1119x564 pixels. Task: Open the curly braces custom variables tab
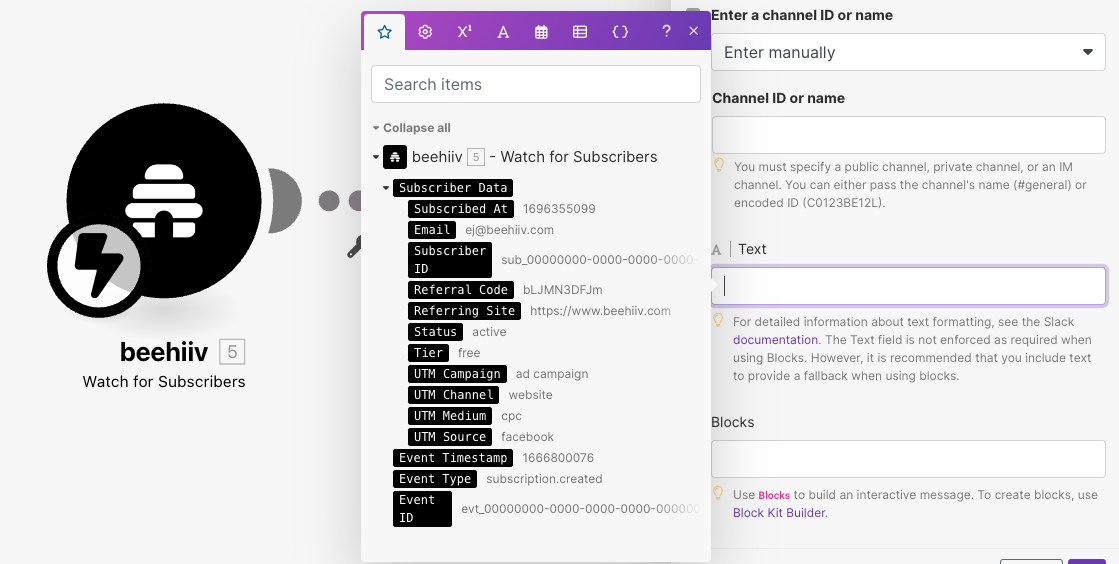(620, 32)
